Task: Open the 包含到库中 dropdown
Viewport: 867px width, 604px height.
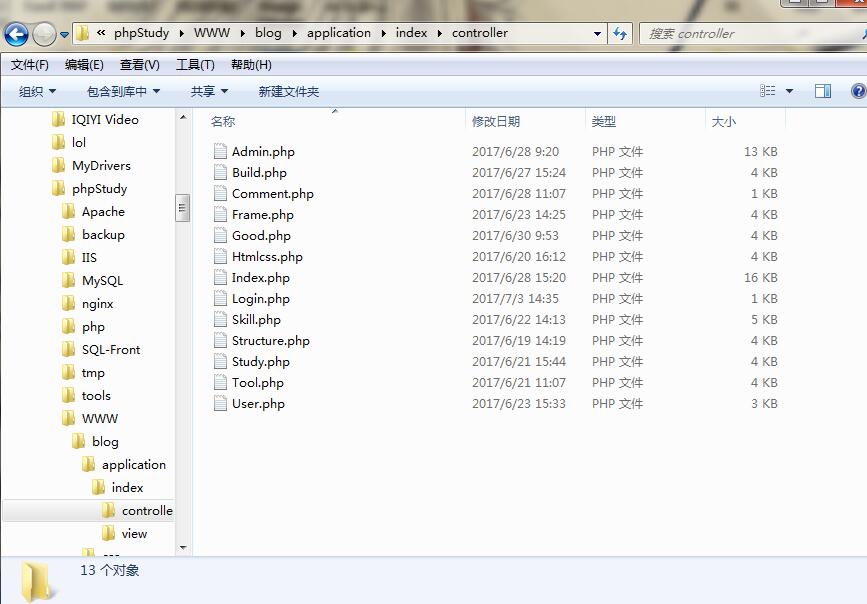Action: point(123,92)
